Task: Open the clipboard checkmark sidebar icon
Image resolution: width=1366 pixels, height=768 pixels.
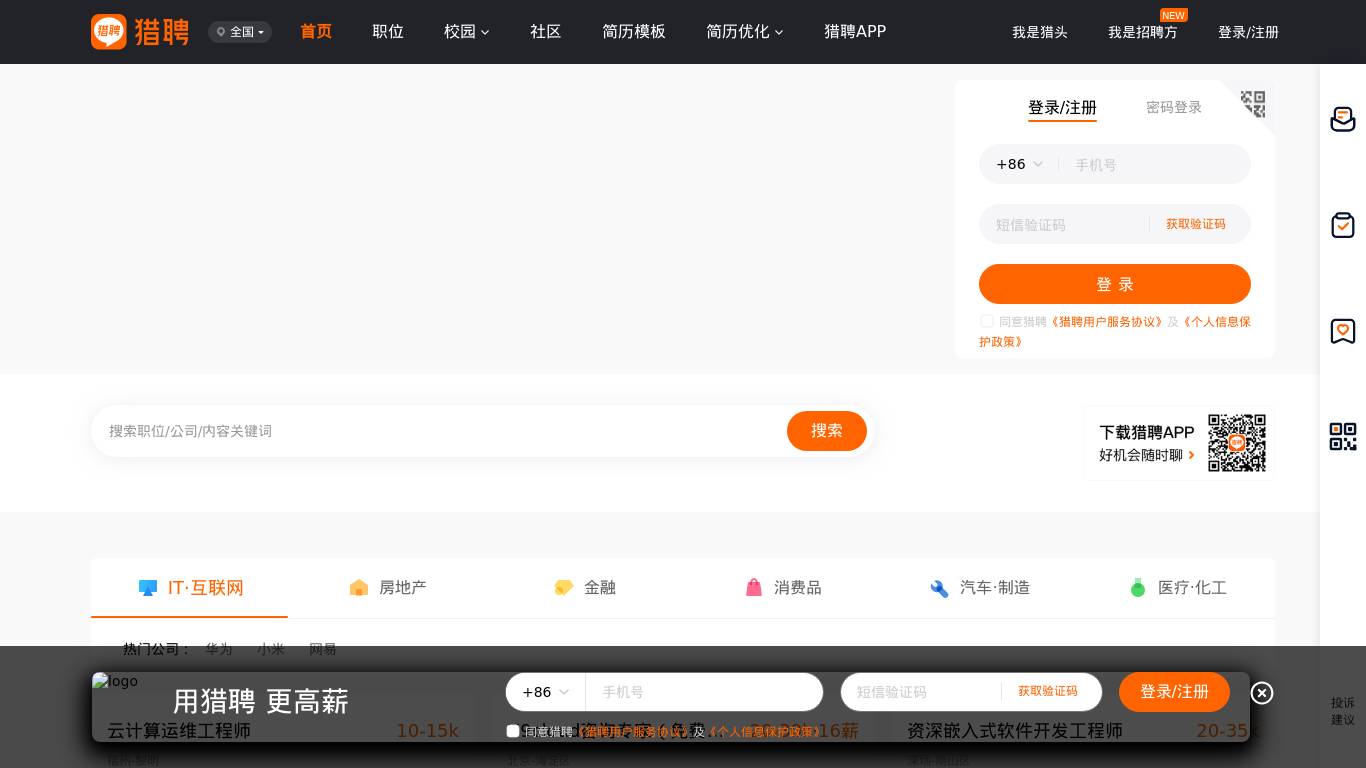Action: (1342, 225)
